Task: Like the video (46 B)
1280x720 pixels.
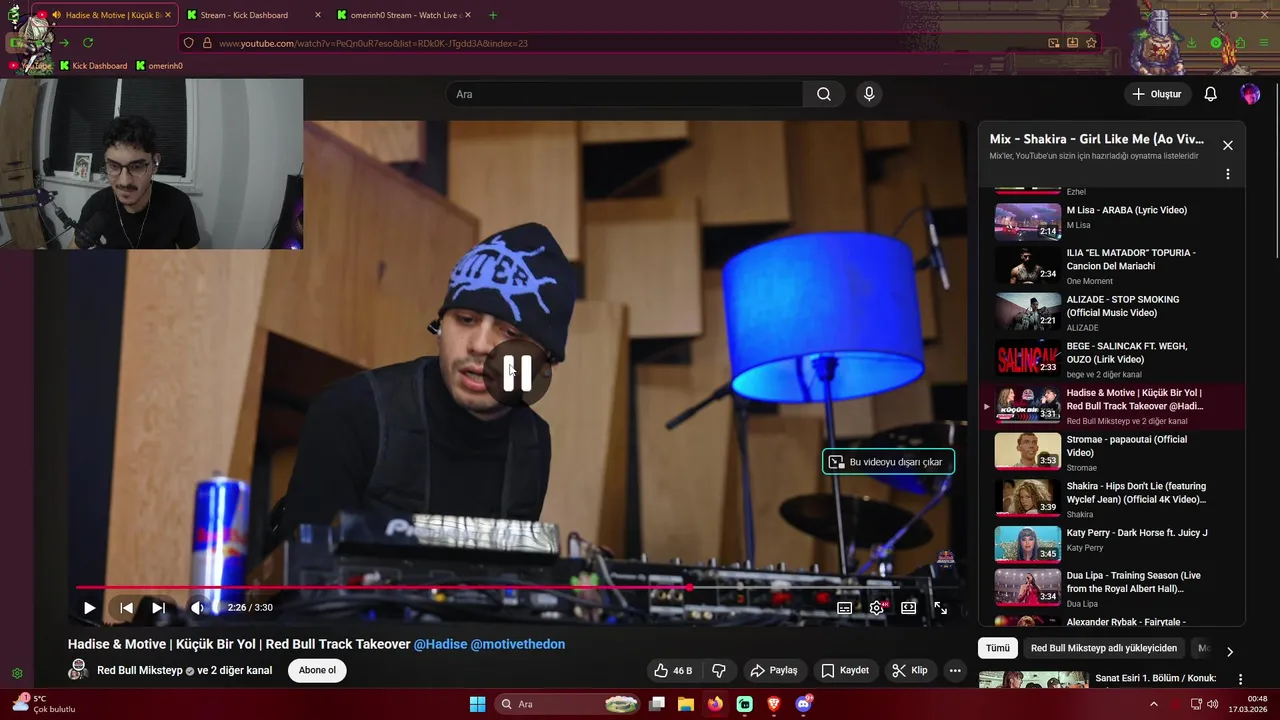Action: (x=673, y=670)
